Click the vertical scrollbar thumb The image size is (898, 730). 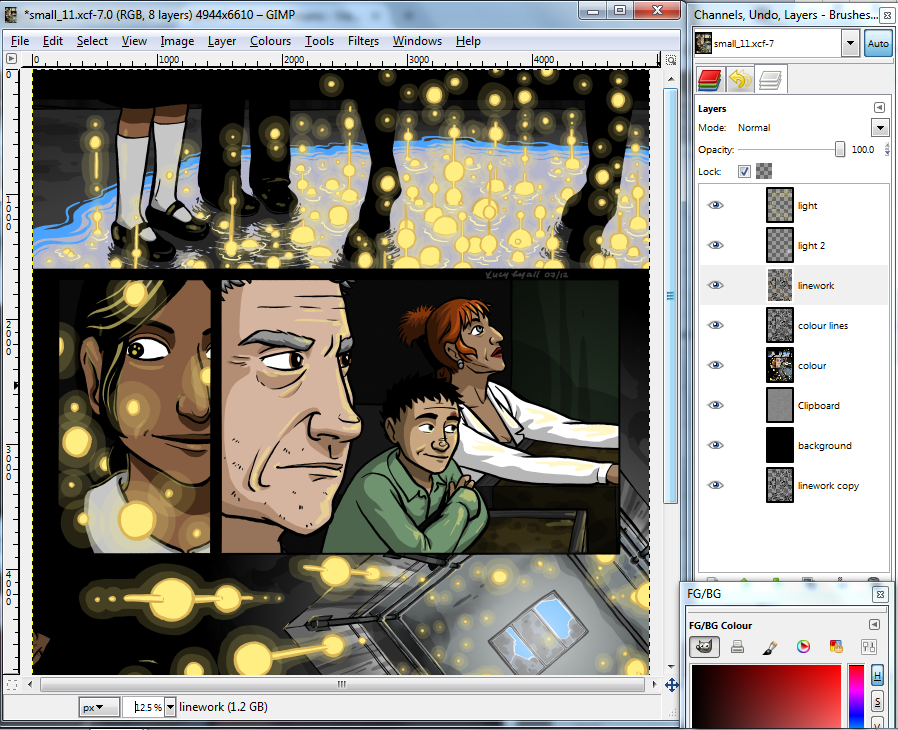pyautogui.click(x=671, y=296)
